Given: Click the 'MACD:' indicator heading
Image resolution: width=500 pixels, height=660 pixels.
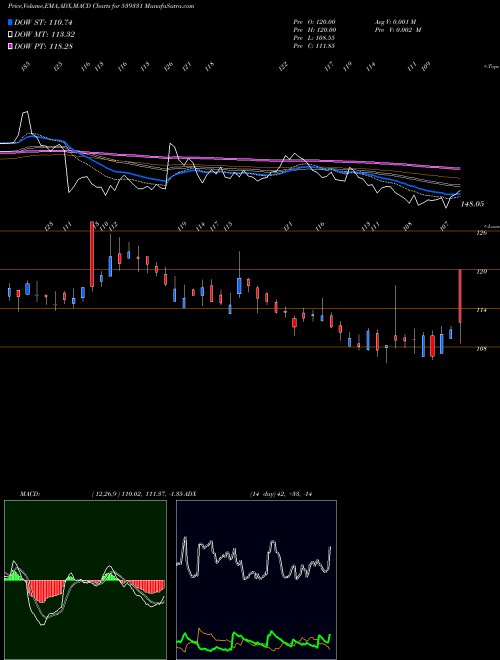Looking at the screenshot, I should (30, 494).
